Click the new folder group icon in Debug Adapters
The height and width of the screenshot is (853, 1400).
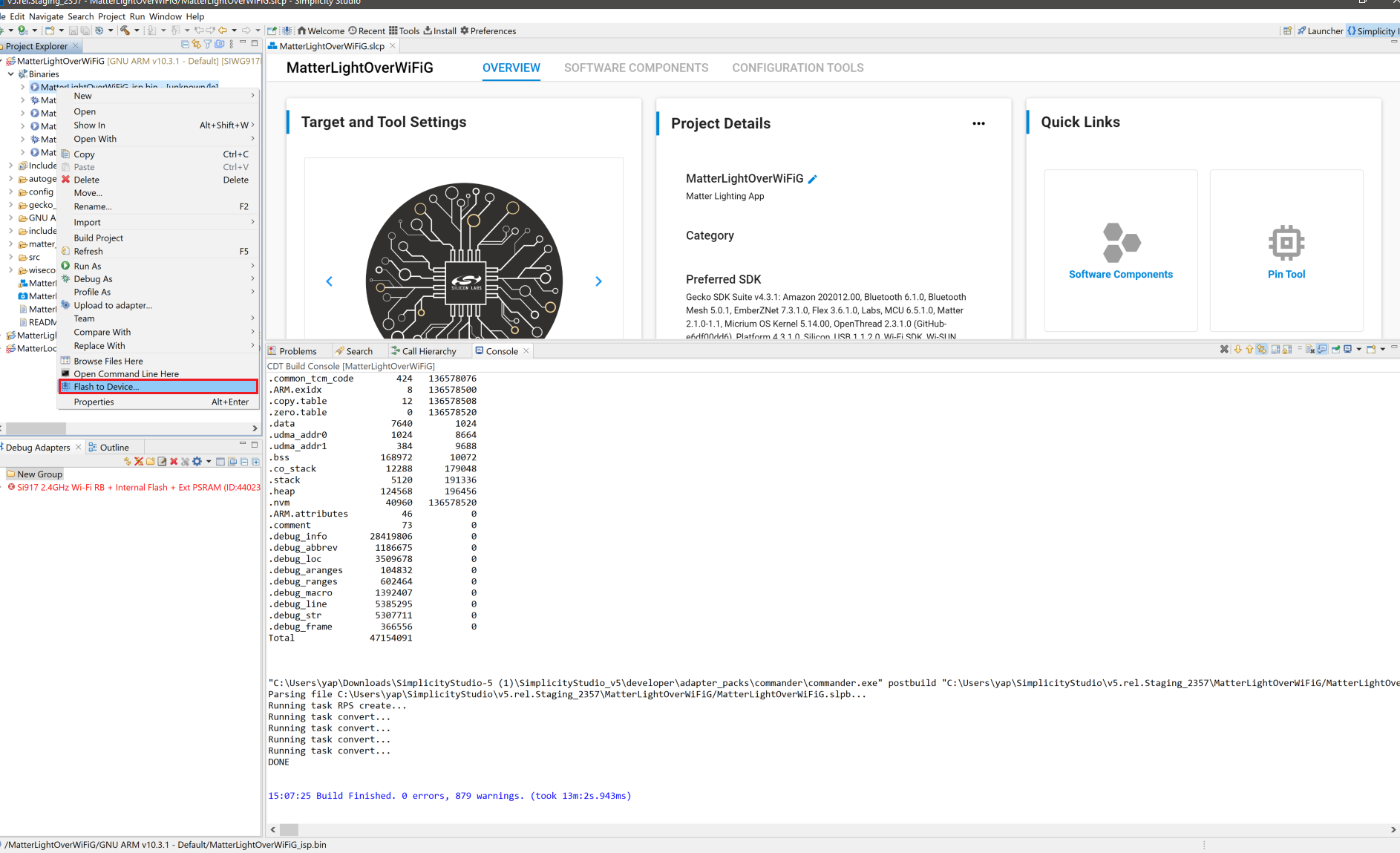(x=151, y=461)
